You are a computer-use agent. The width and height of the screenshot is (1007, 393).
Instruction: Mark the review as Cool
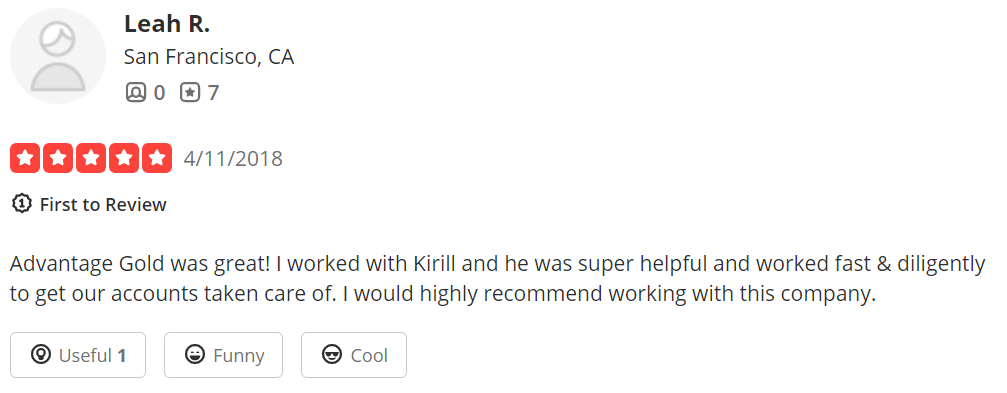tap(354, 355)
